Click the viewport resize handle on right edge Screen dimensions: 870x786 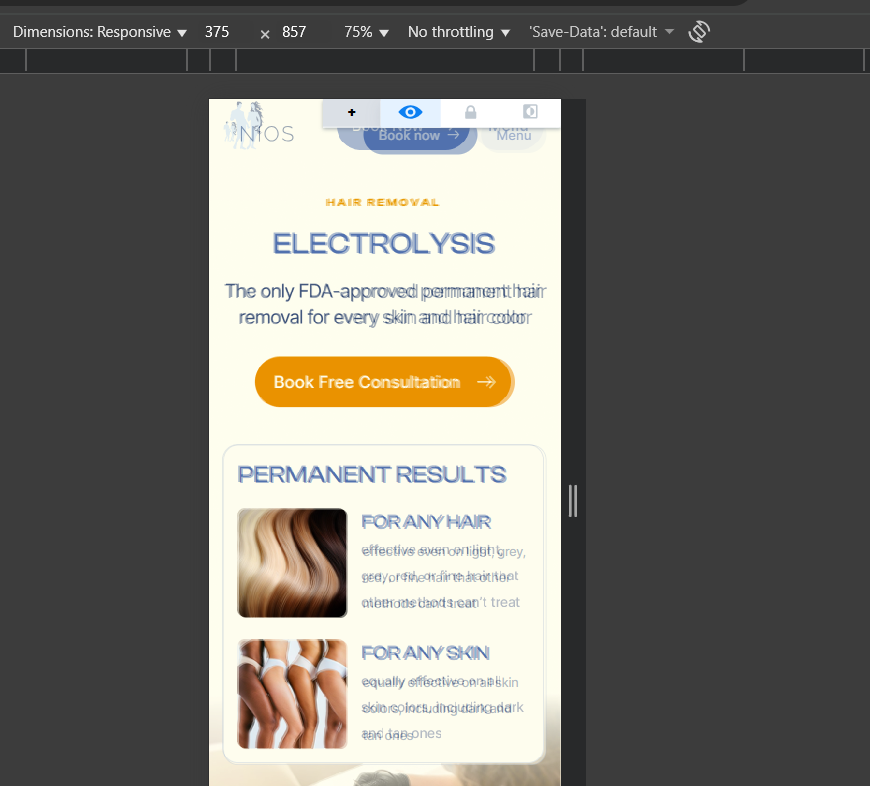[573, 501]
